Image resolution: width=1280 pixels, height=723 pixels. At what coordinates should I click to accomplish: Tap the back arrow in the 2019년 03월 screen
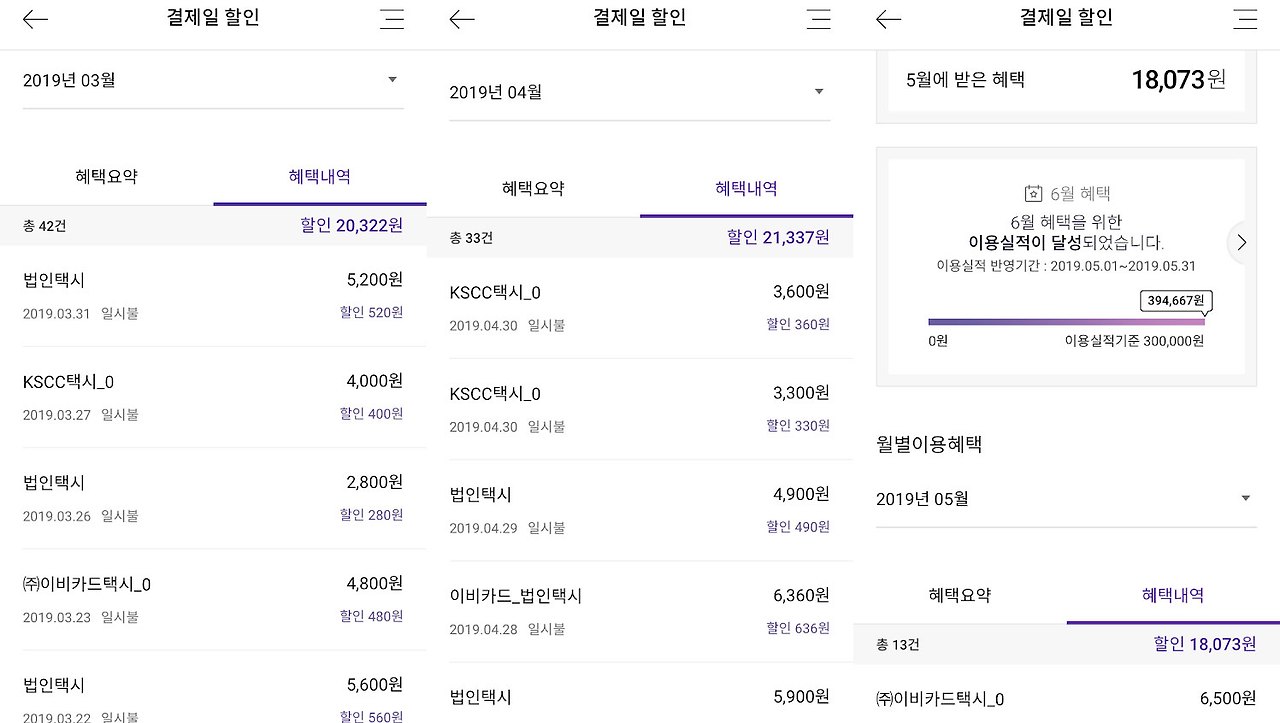coord(35,19)
